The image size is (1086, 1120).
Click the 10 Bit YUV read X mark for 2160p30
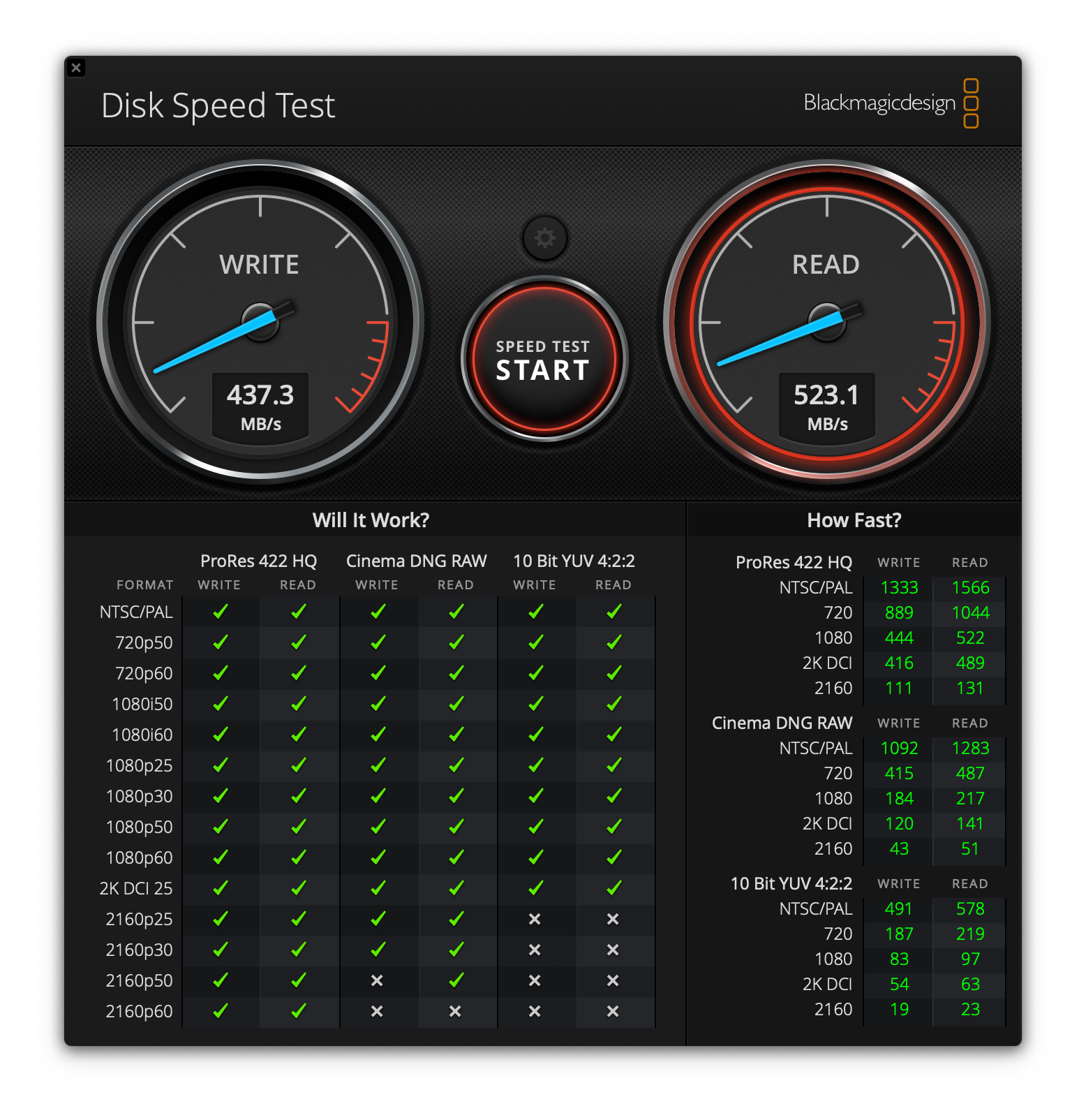pyautogui.click(x=613, y=950)
